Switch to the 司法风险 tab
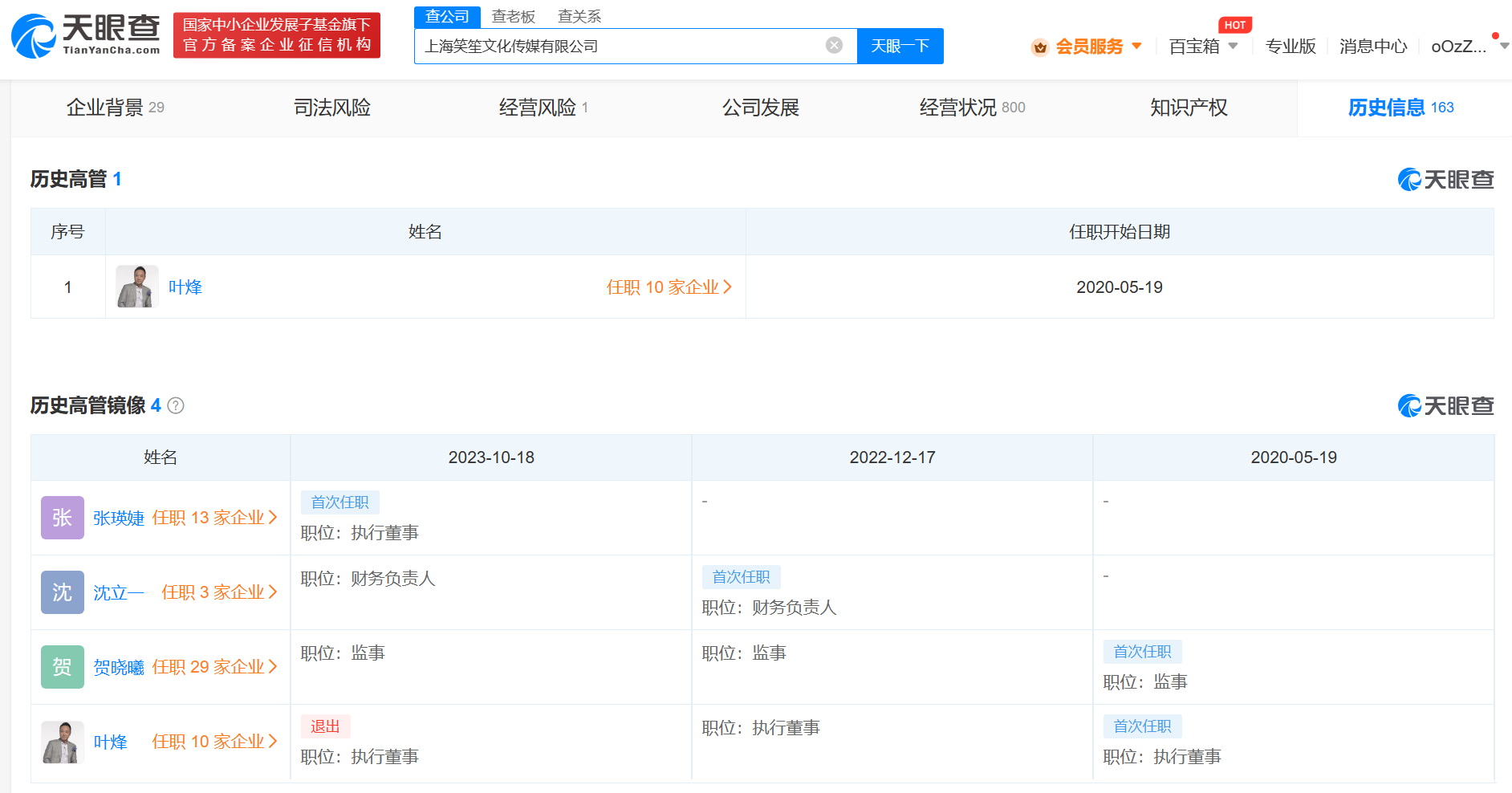The image size is (1512, 793). click(x=332, y=108)
